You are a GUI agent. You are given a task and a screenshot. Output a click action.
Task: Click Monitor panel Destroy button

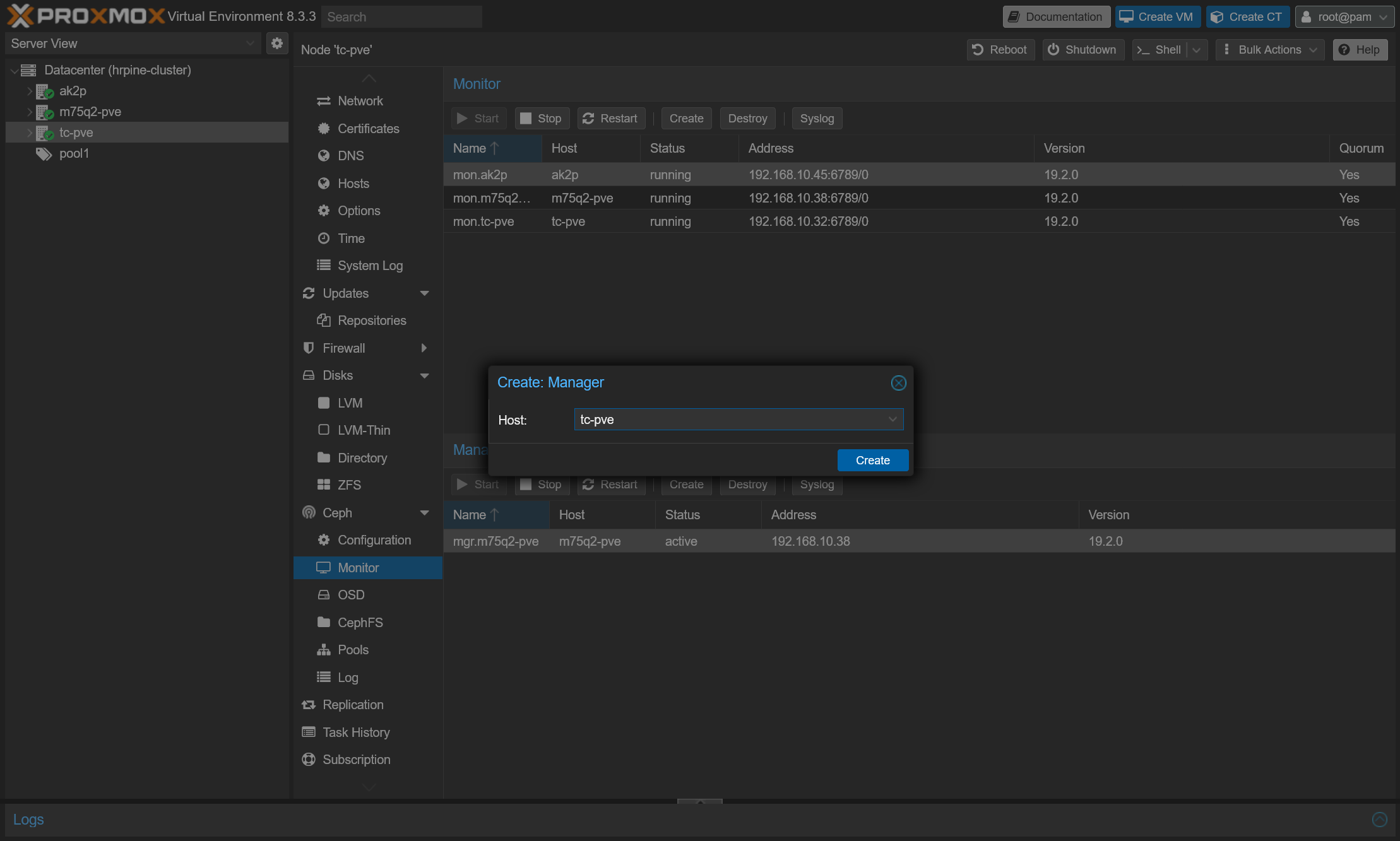tap(747, 119)
